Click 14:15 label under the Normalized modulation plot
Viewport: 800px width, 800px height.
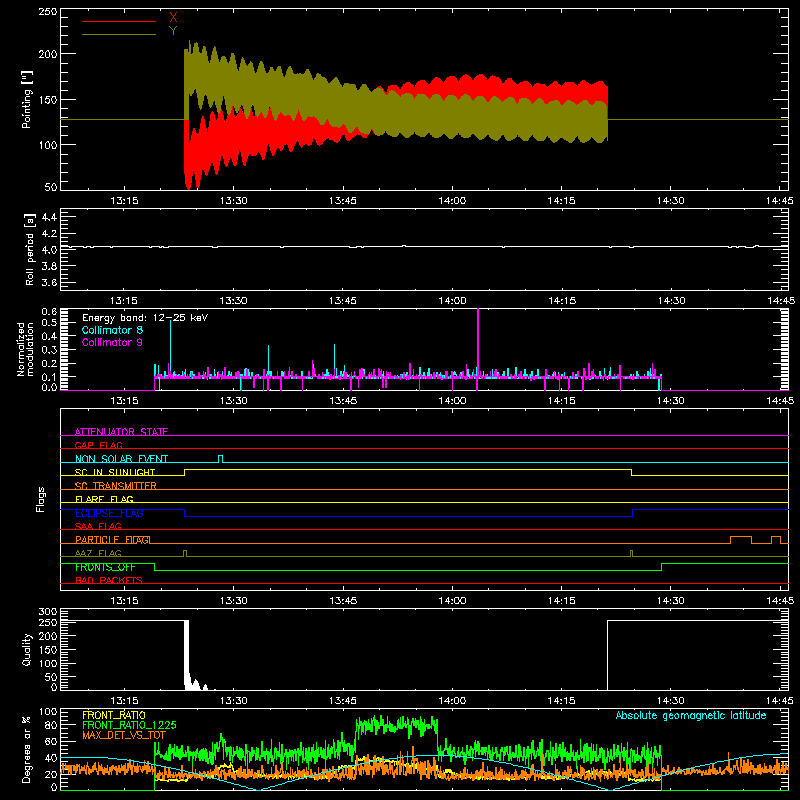[x=561, y=401]
